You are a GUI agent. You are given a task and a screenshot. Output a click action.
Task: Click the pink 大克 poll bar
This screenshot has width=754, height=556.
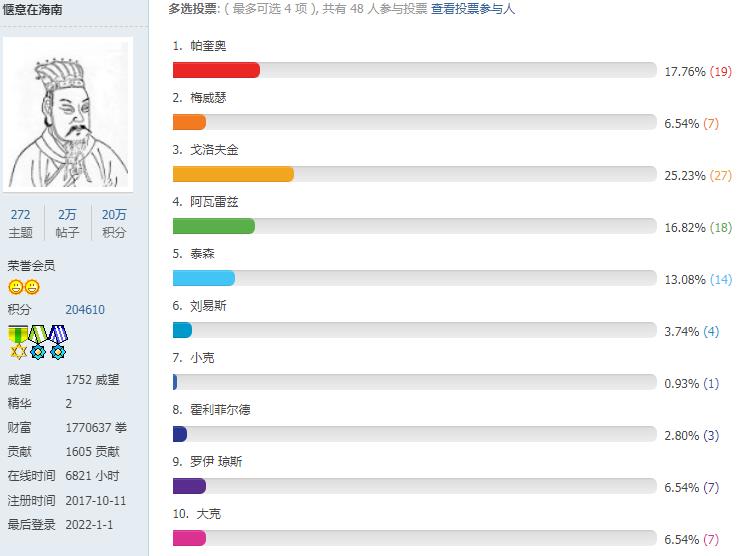pyautogui.click(x=189, y=538)
